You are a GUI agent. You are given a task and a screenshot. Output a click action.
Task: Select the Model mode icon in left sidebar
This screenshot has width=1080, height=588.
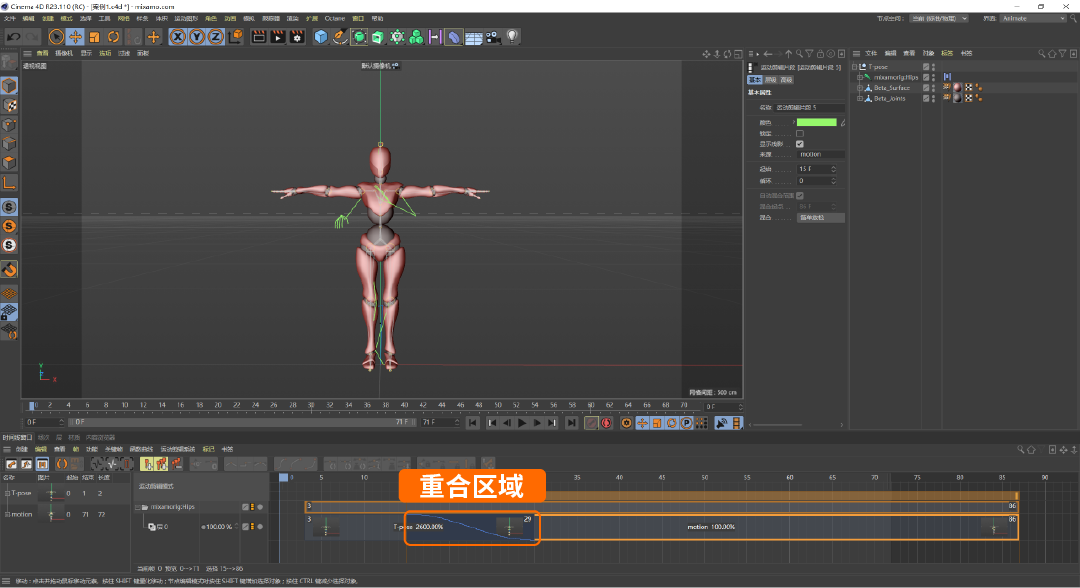tap(9, 85)
